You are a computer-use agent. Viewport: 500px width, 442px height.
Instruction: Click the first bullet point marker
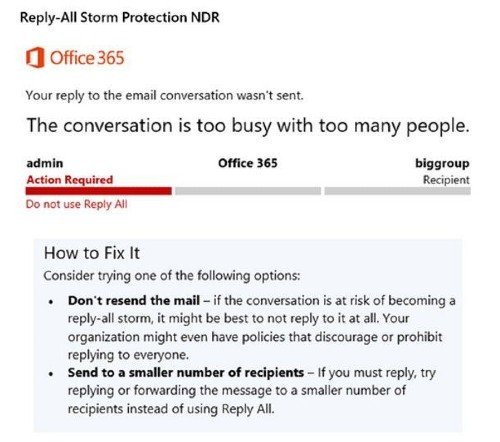[51, 302]
